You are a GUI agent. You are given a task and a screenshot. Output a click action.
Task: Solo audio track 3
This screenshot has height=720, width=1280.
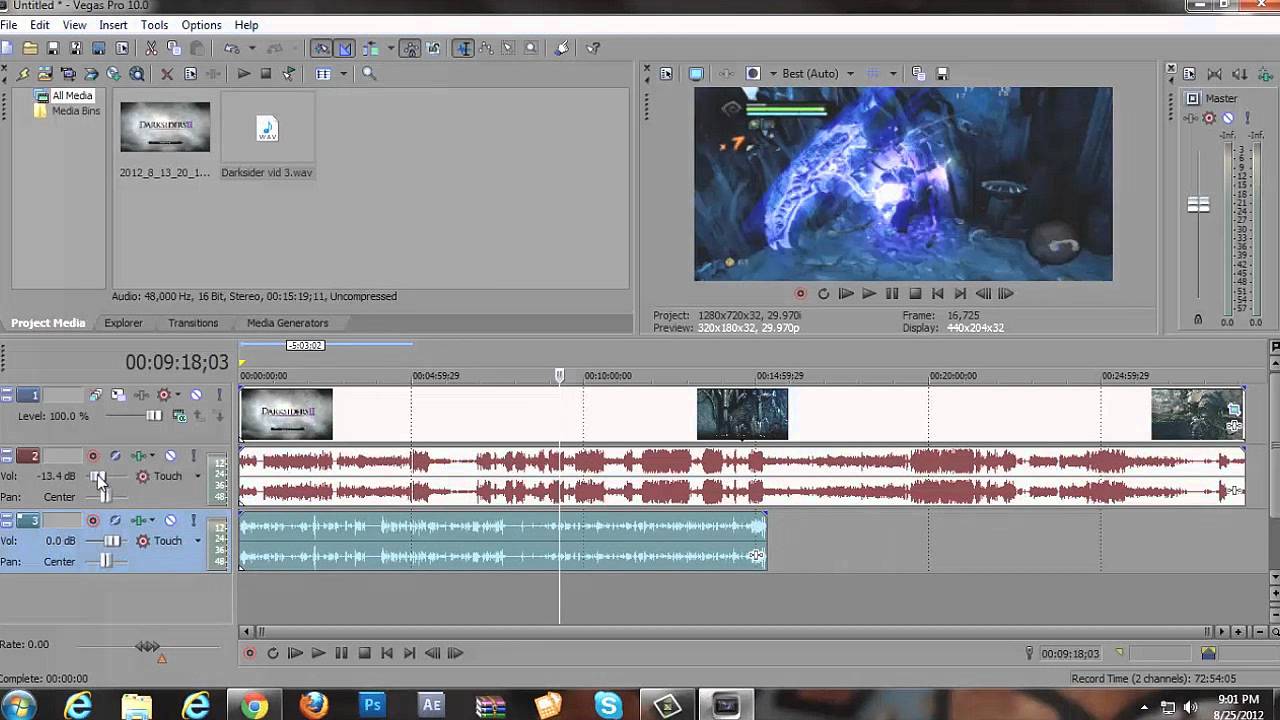[x=193, y=520]
